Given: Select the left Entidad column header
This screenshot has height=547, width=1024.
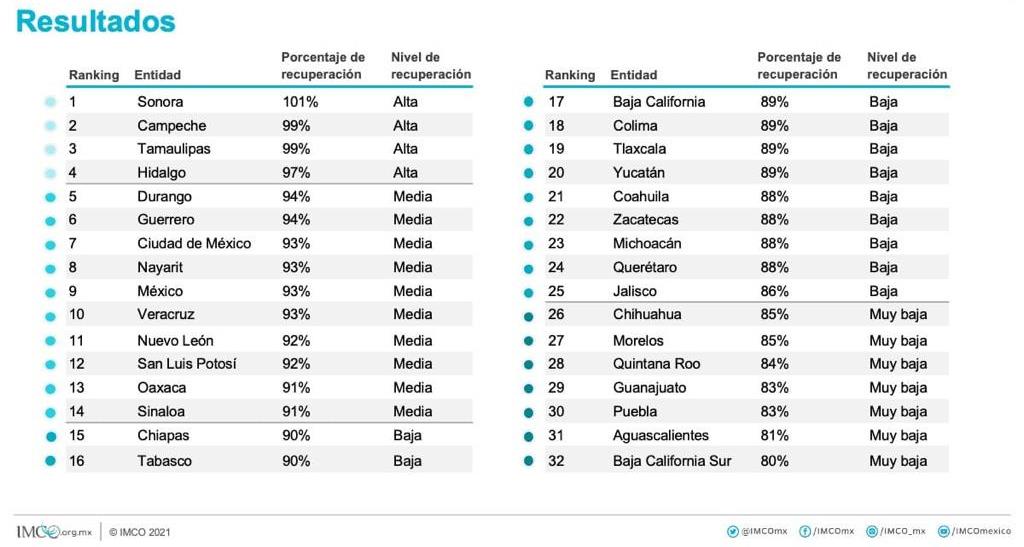Looking at the screenshot, I should [157, 75].
